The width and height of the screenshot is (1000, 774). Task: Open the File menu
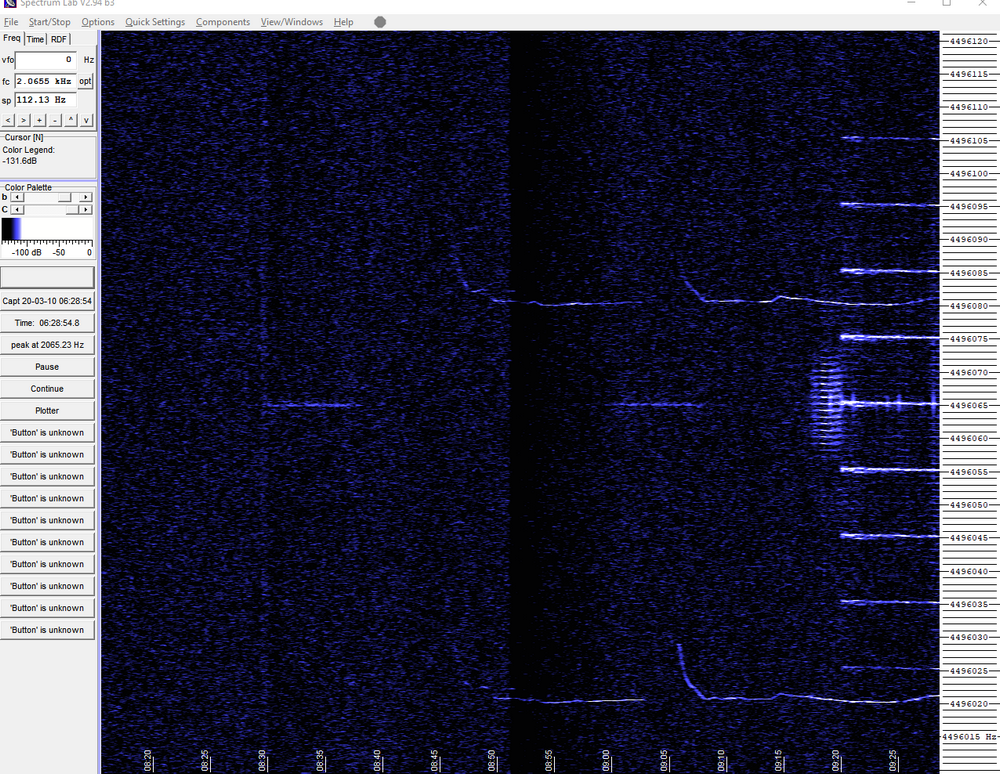pyautogui.click(x=11, y=22)
